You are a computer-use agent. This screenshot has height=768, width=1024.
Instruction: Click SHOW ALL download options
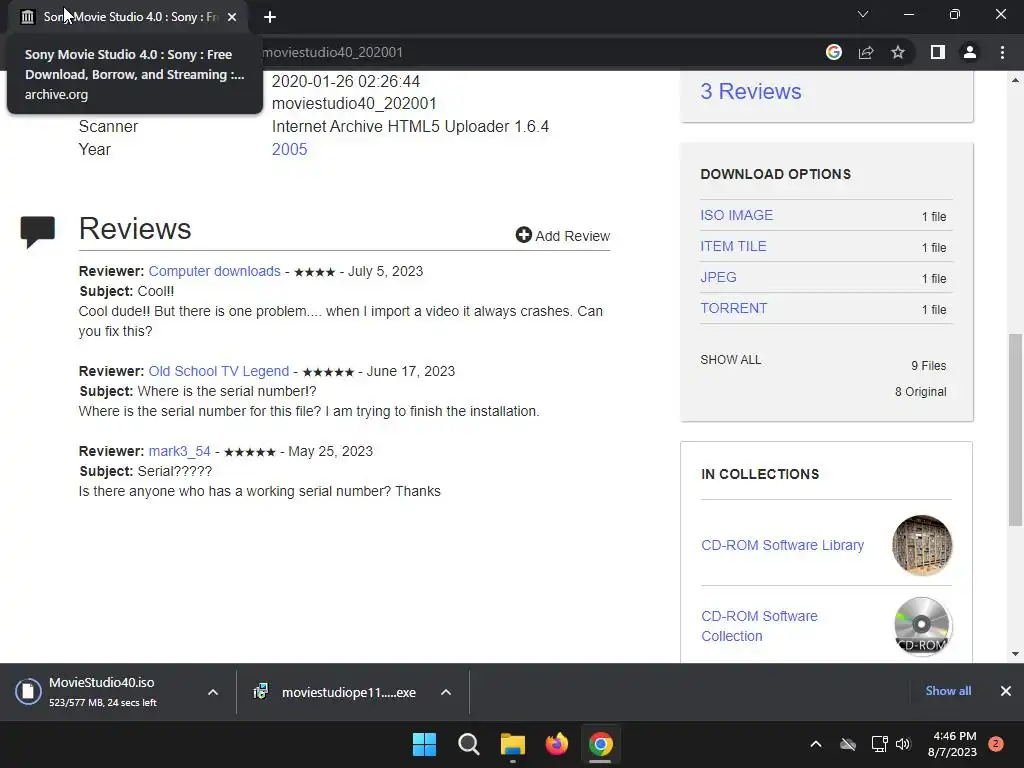click(x=731, y=360)
